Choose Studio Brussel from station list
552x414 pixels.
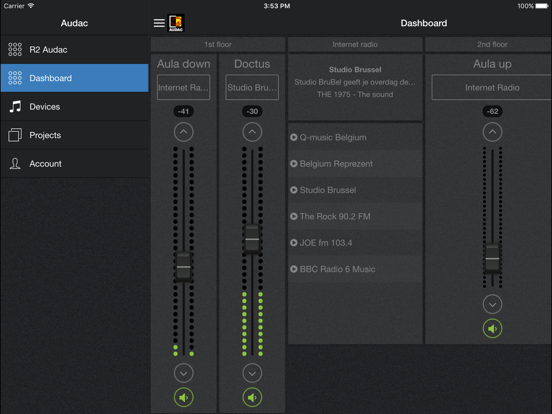pos(355,190)
